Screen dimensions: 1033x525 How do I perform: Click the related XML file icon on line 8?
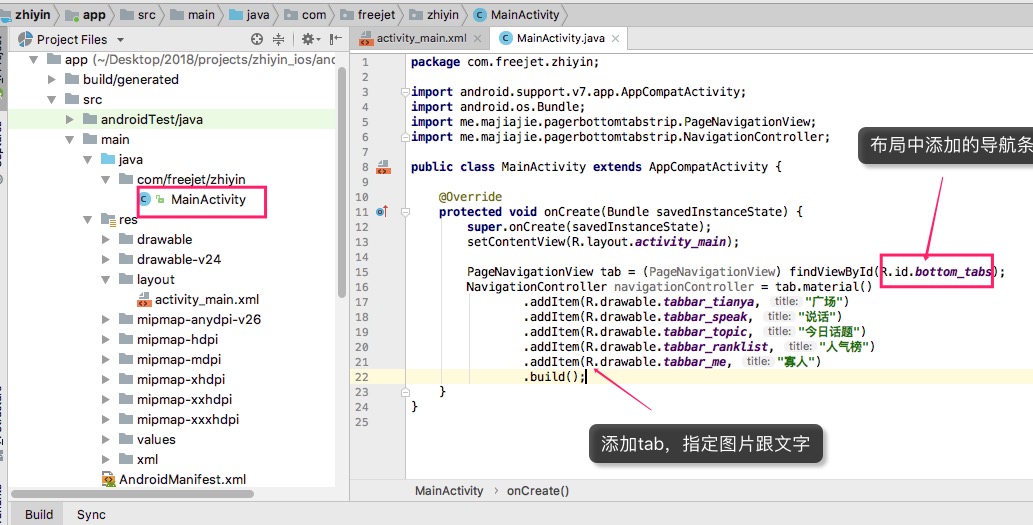coord(383,167)
